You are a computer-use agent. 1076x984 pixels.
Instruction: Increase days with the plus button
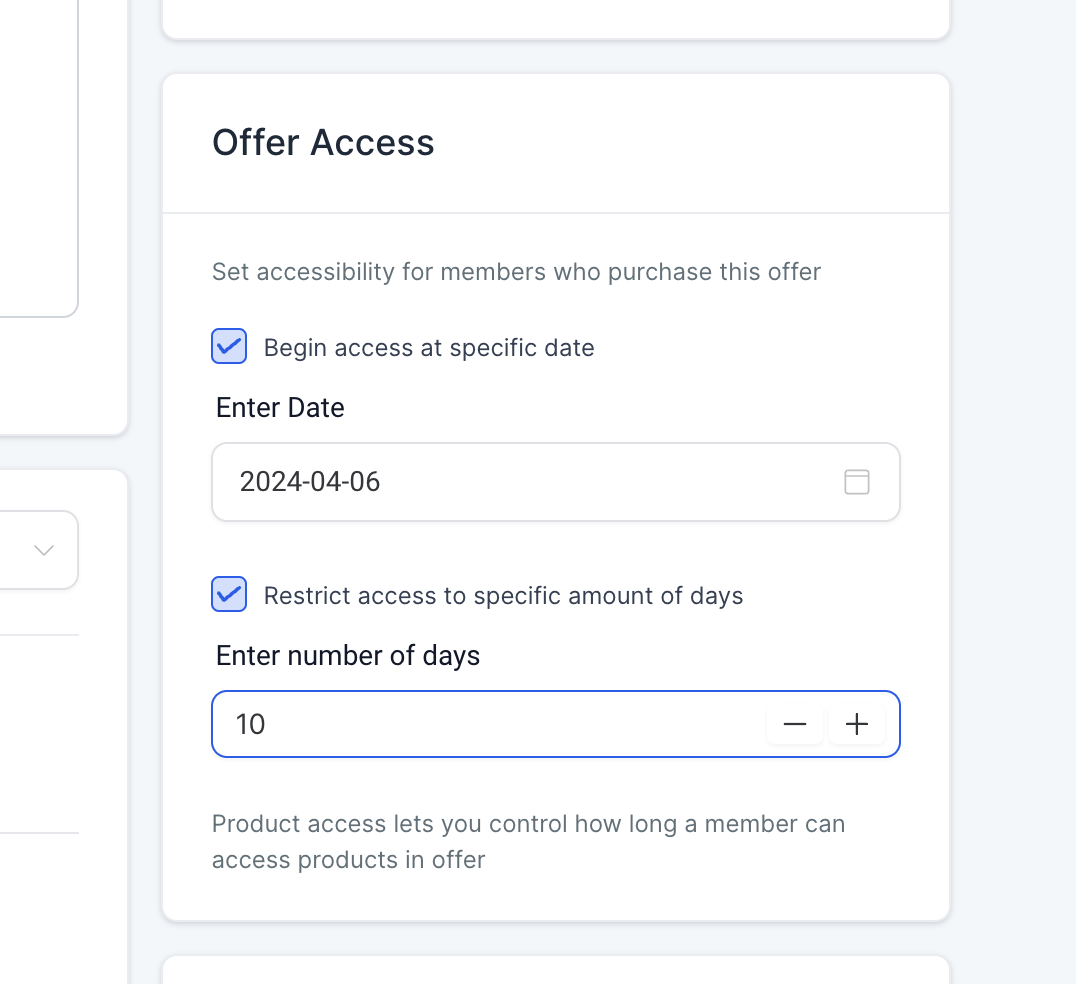[857, 725]
